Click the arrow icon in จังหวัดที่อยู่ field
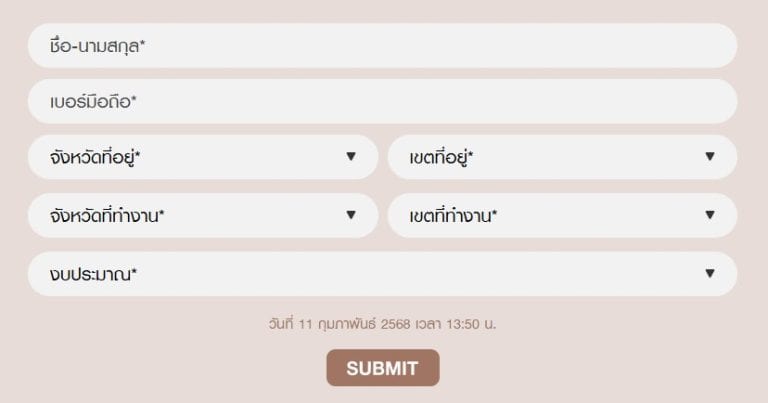The width and height of the screenshot is (768, 403). 351,156
